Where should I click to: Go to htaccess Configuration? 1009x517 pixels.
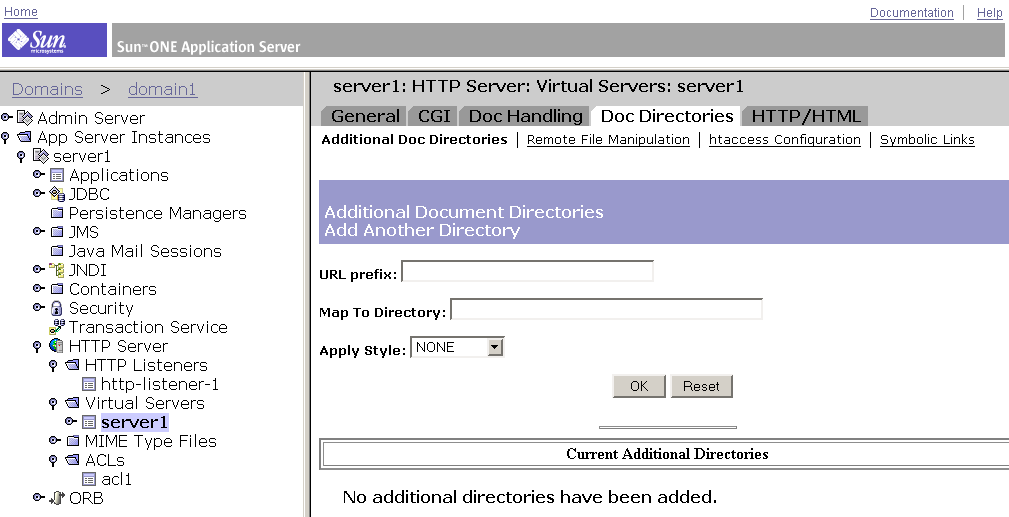(784, 140)
